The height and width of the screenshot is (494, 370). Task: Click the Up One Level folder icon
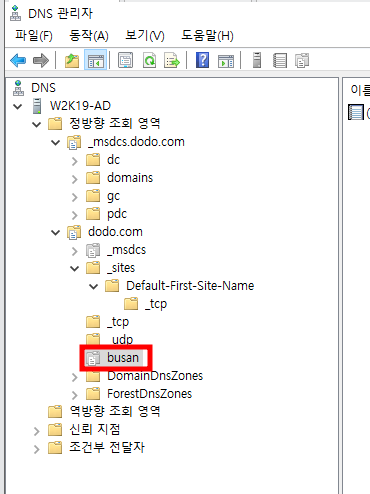(x=72, y=60)
